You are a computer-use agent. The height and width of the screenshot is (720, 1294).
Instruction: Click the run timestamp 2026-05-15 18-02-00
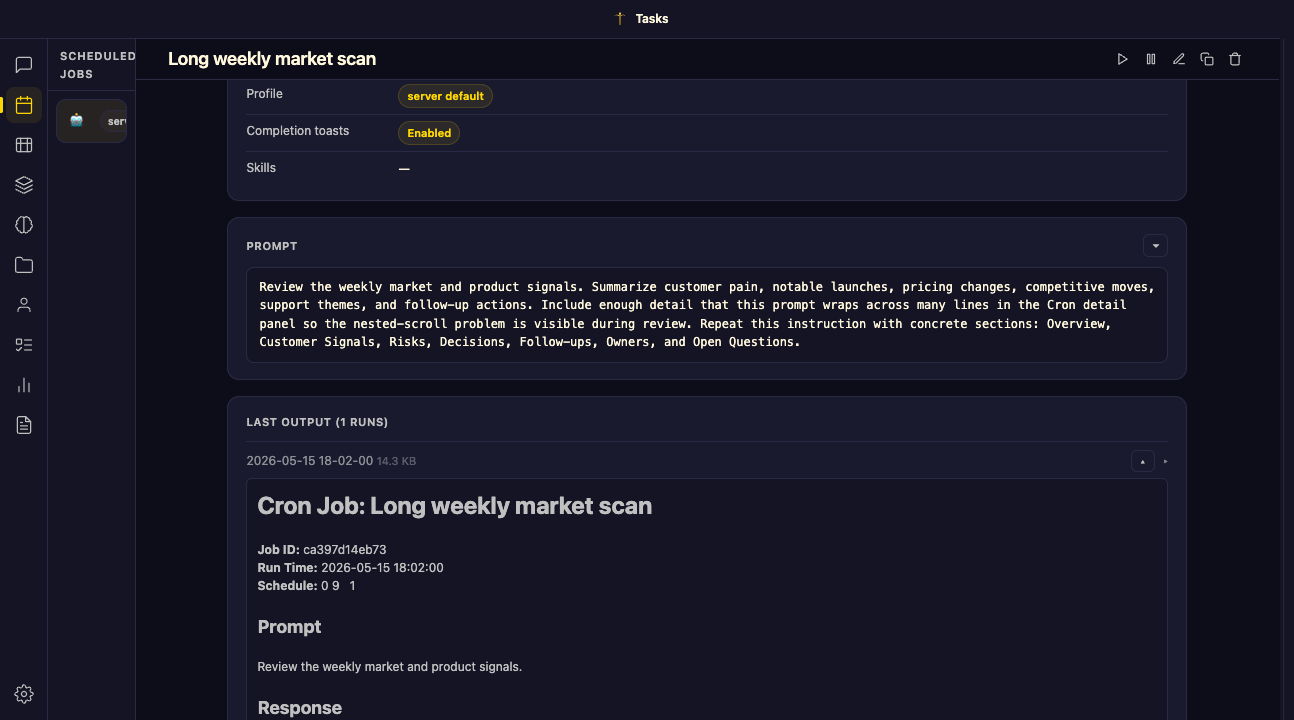pyautogui.click(x=309, y=461)
